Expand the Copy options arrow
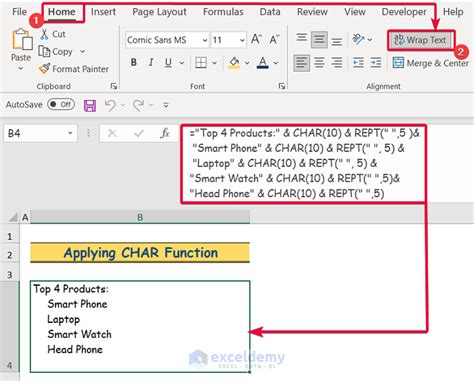474x381 pixels. [82, 52]
